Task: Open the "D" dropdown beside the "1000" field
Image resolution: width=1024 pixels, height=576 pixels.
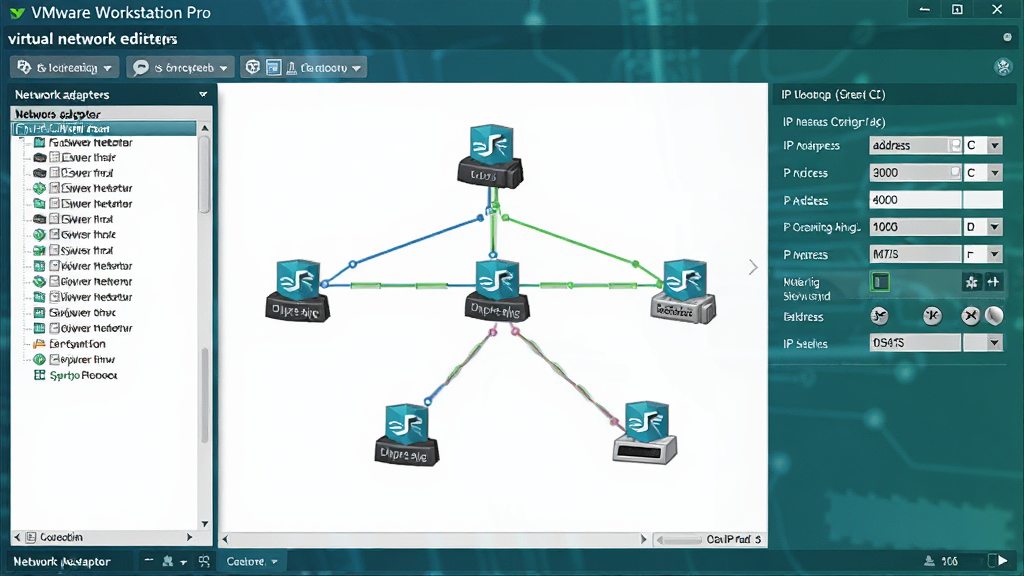Action: pyautogui.click(x=983, y=227)
